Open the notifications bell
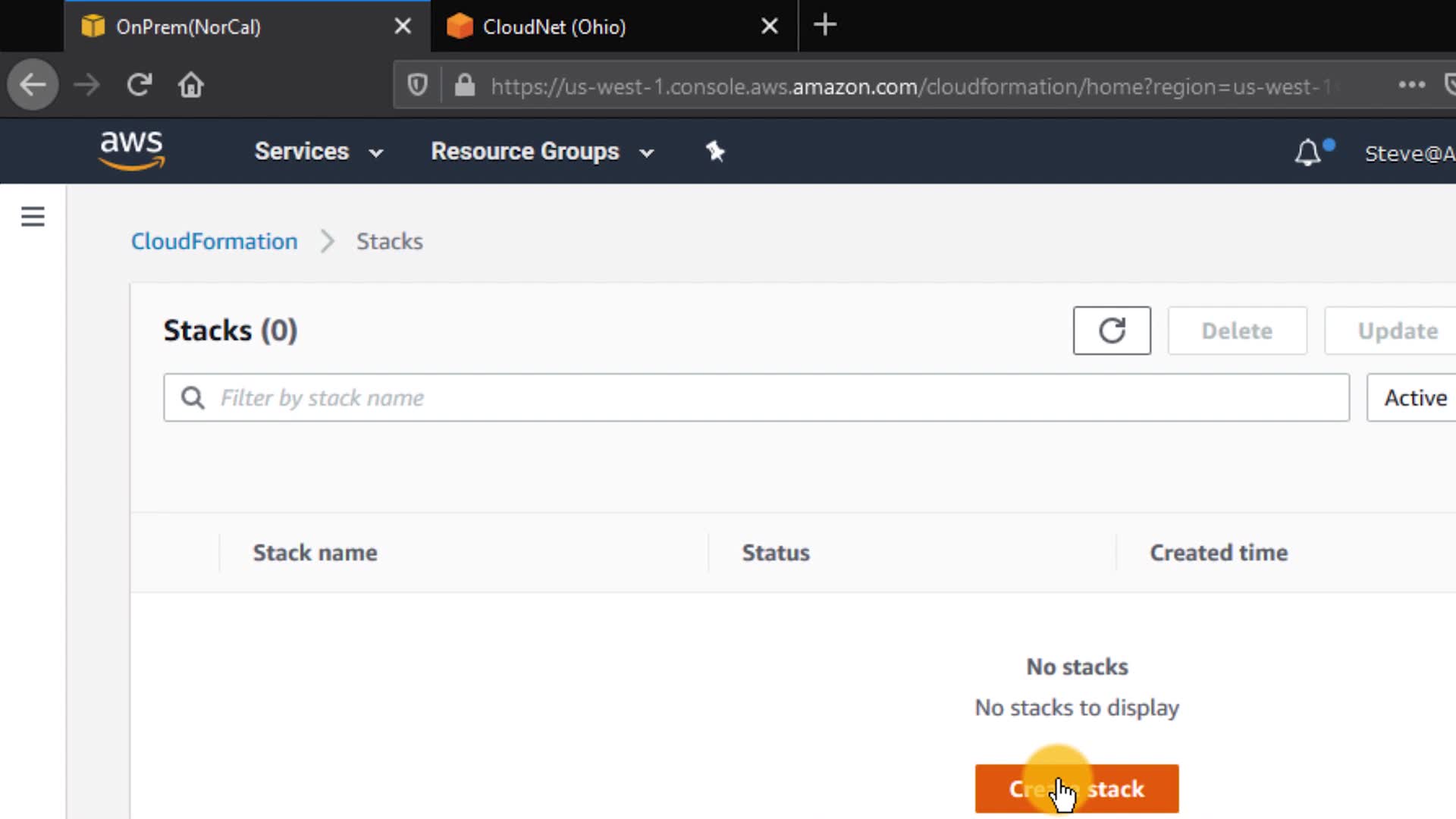Screen dimensions: 1456x819 [x=1307, y=152]
